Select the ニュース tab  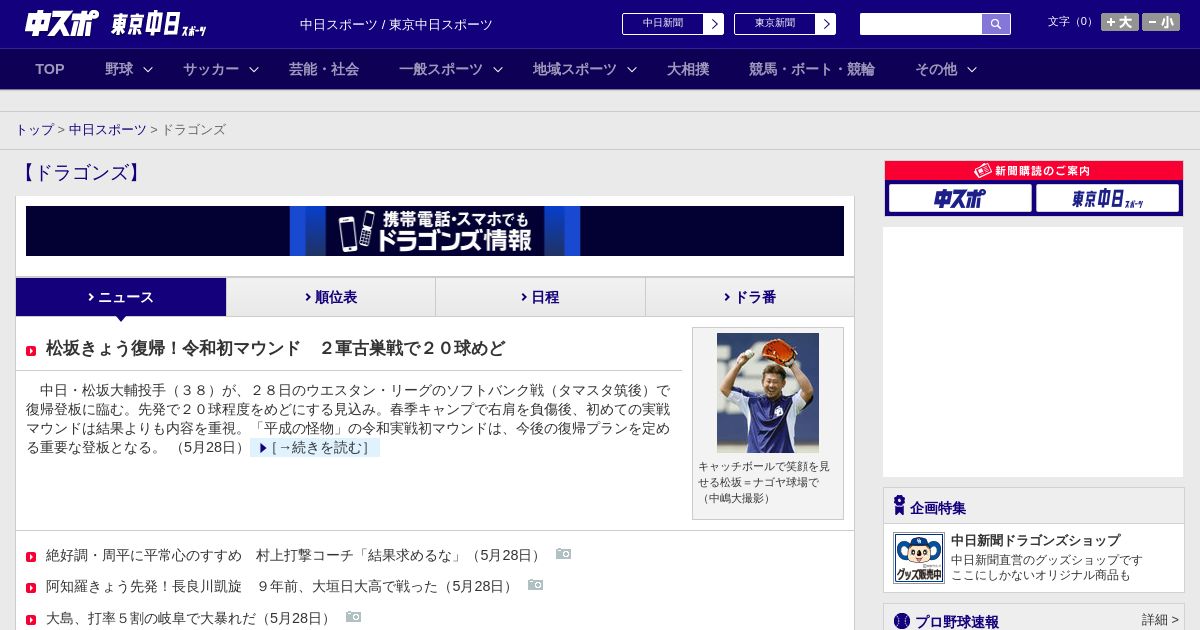pos(121,297)
